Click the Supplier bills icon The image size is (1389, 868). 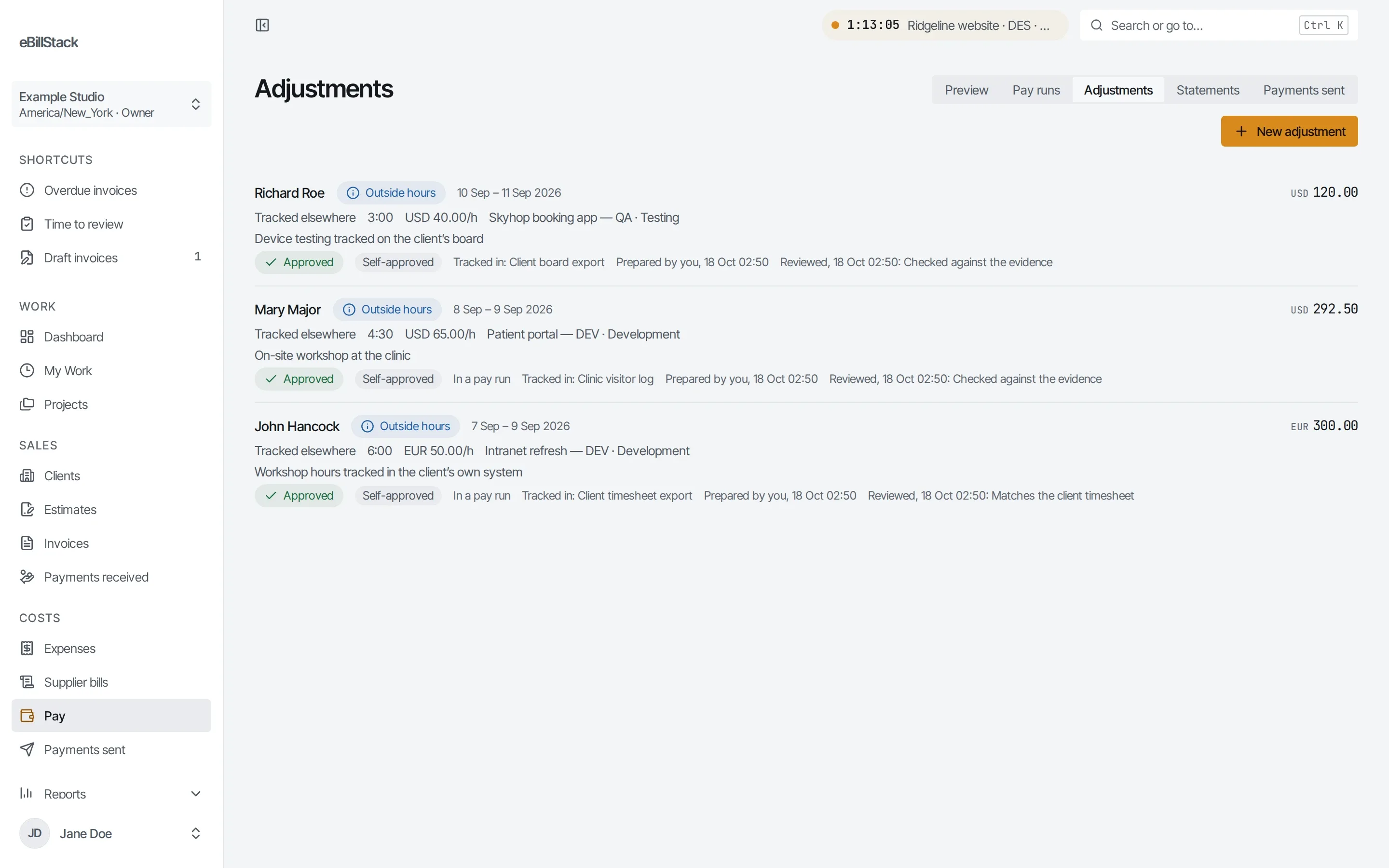pos(27,682)
